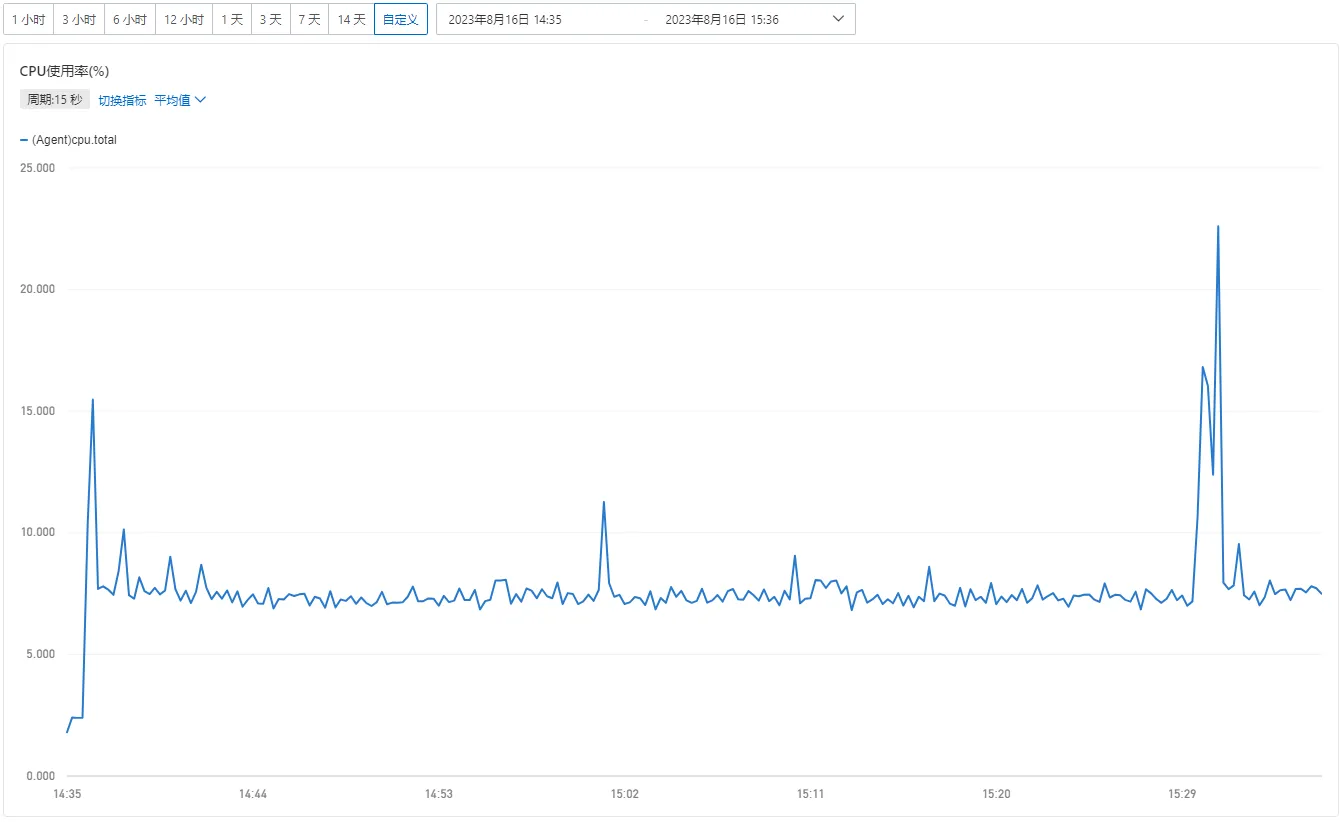
Task: Edit start time 2023年8月16日 14:35
Action: point(505,19)
